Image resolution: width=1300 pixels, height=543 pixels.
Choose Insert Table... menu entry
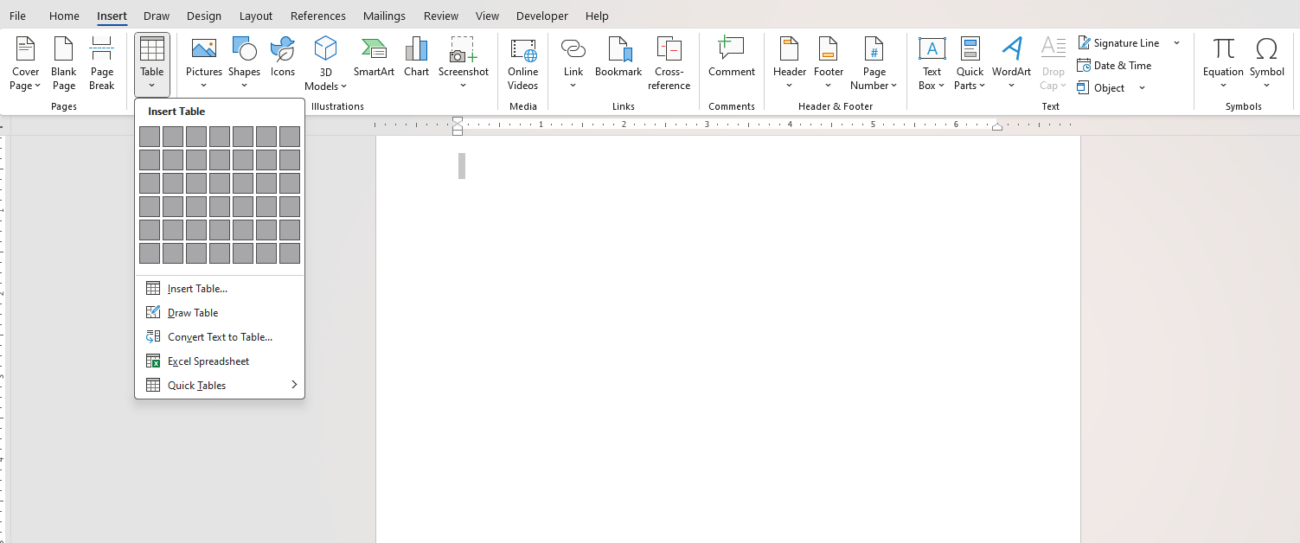point(220,288)
